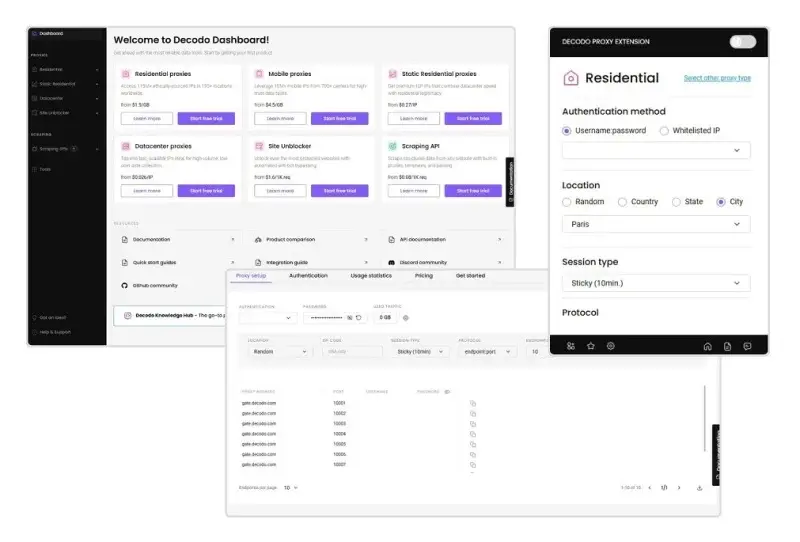
Task: Download the endpoint list via download icon
Action: point(700,488)
